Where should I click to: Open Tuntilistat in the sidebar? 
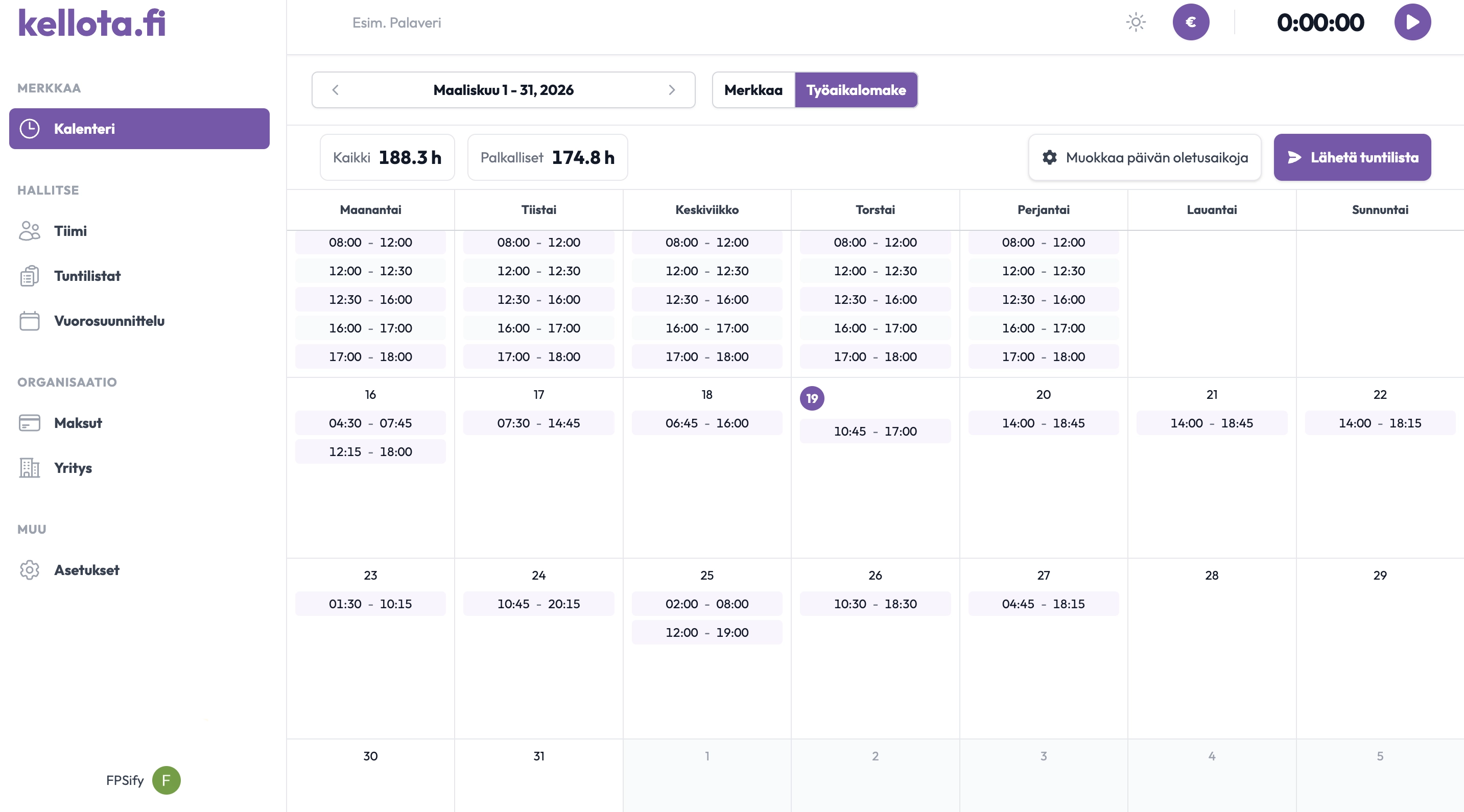coord(87,276)
